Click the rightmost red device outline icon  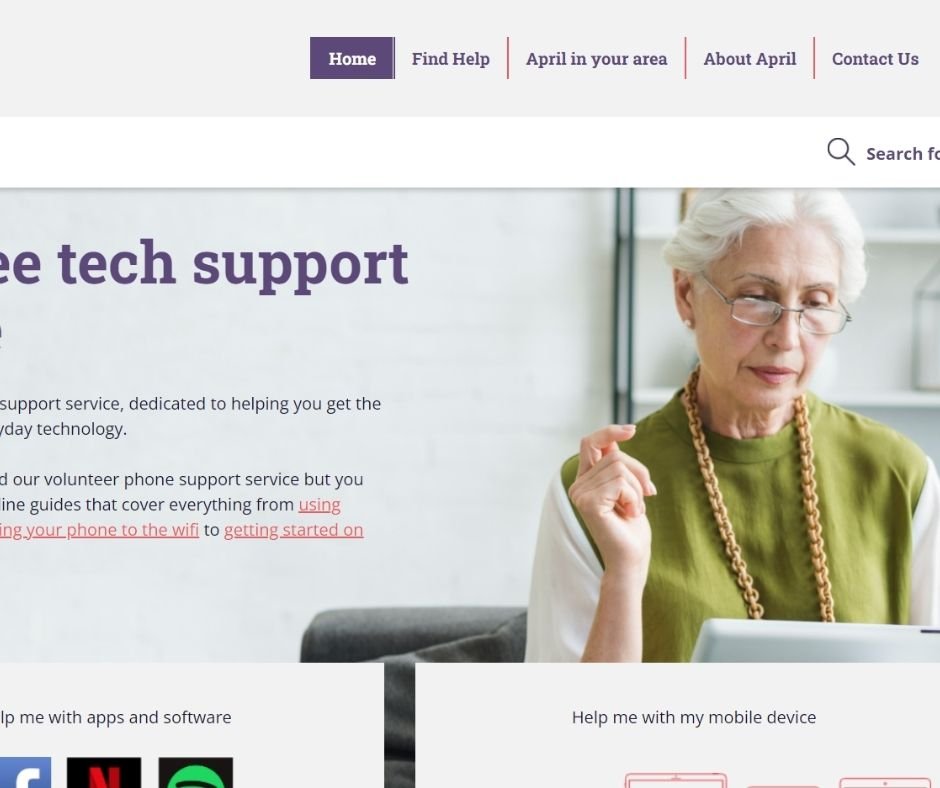pyautogui.click(x=885, y=783)
